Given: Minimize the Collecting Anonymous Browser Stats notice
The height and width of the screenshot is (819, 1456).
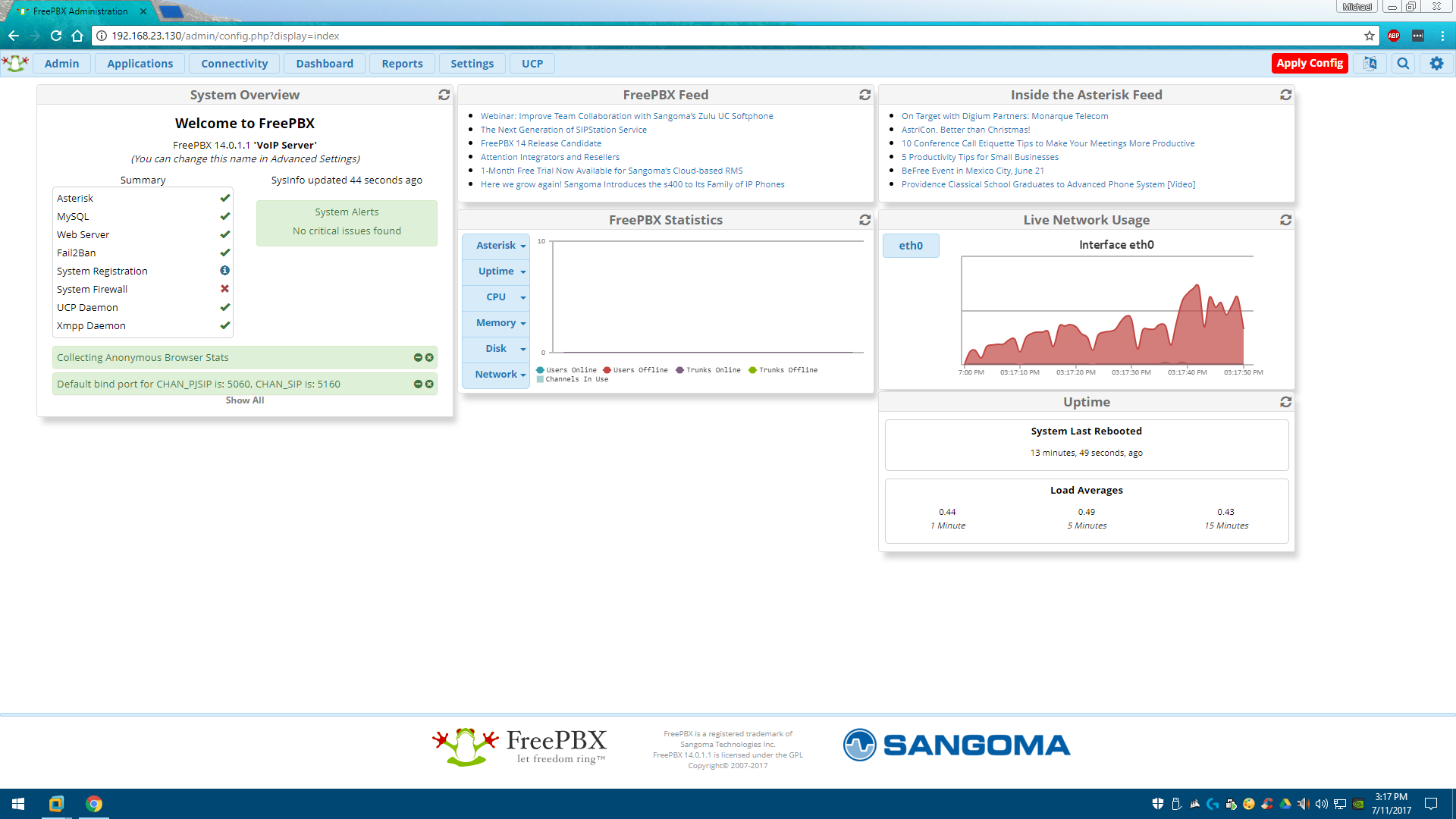Looking at the screenshot, I should pyautogui.click(x=418, y=358).
